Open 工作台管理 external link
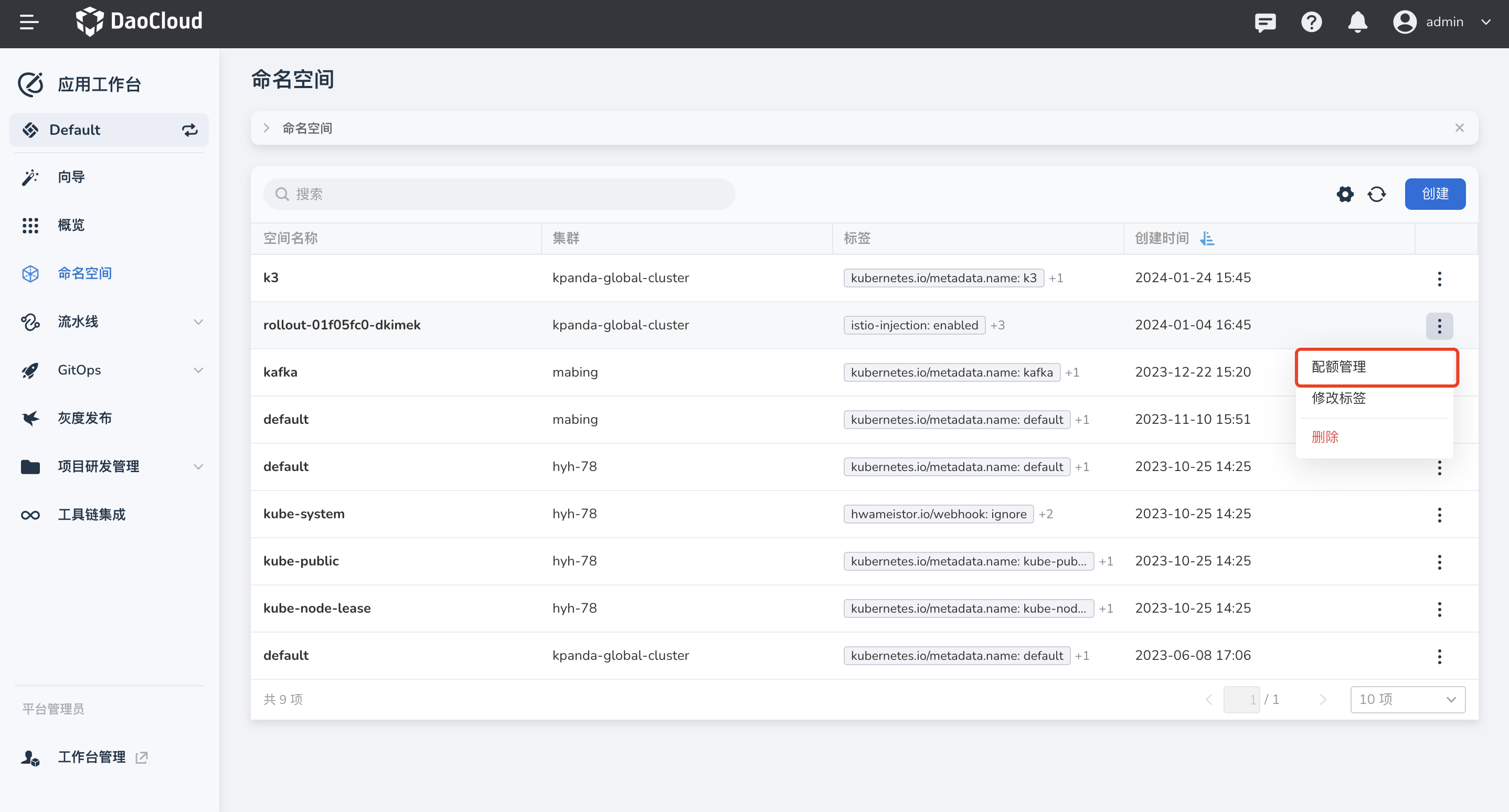 tap(92, 757)
